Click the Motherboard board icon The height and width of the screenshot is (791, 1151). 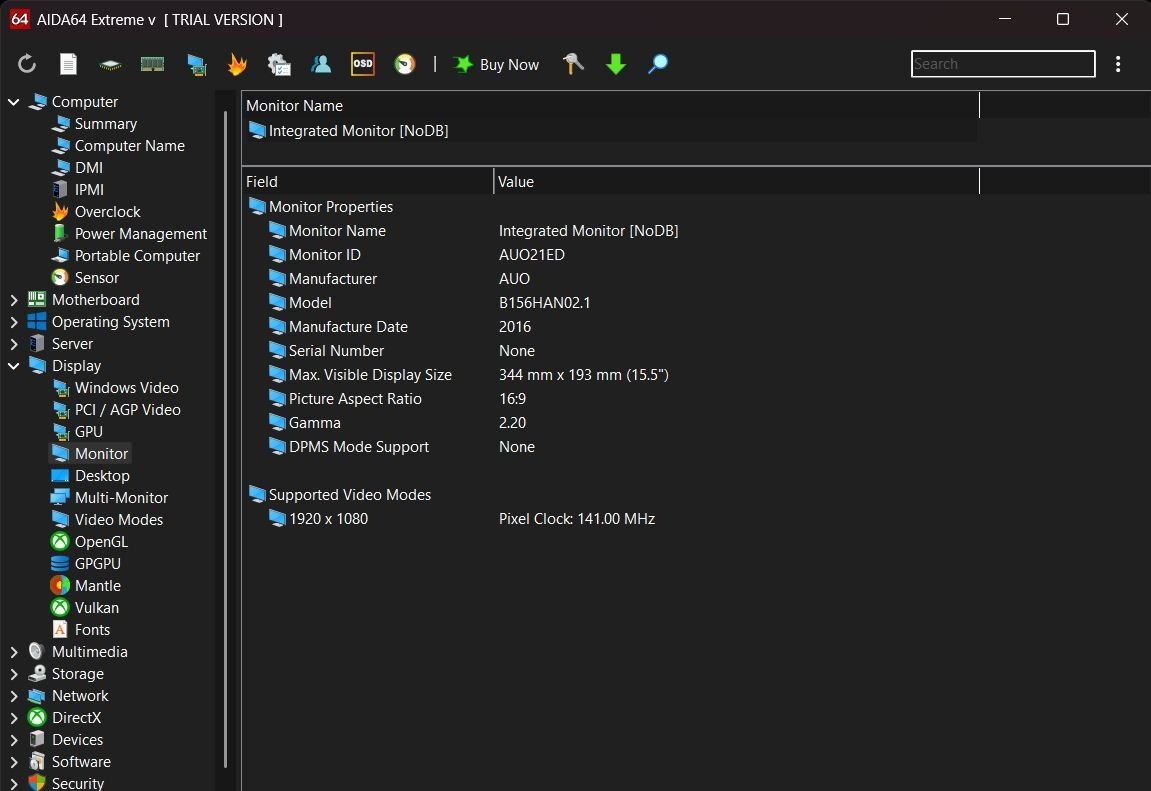coord(37,299)
